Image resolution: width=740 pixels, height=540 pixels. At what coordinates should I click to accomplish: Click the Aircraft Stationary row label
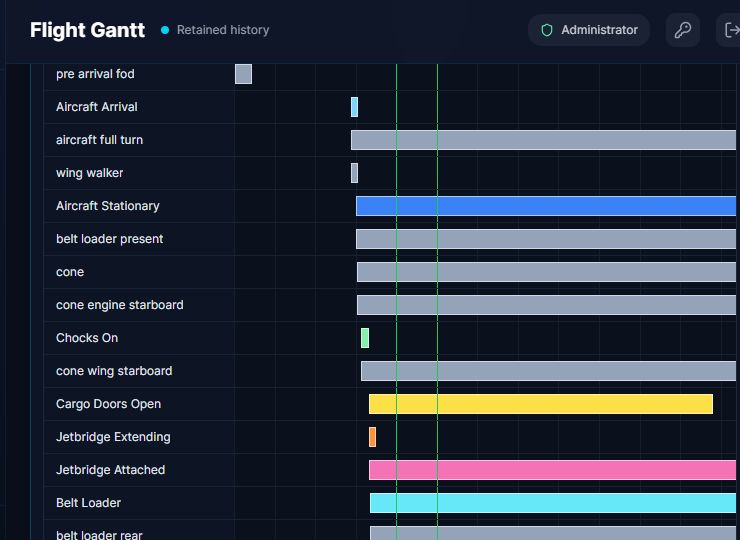pyautogui.click(x=108, y=206)
